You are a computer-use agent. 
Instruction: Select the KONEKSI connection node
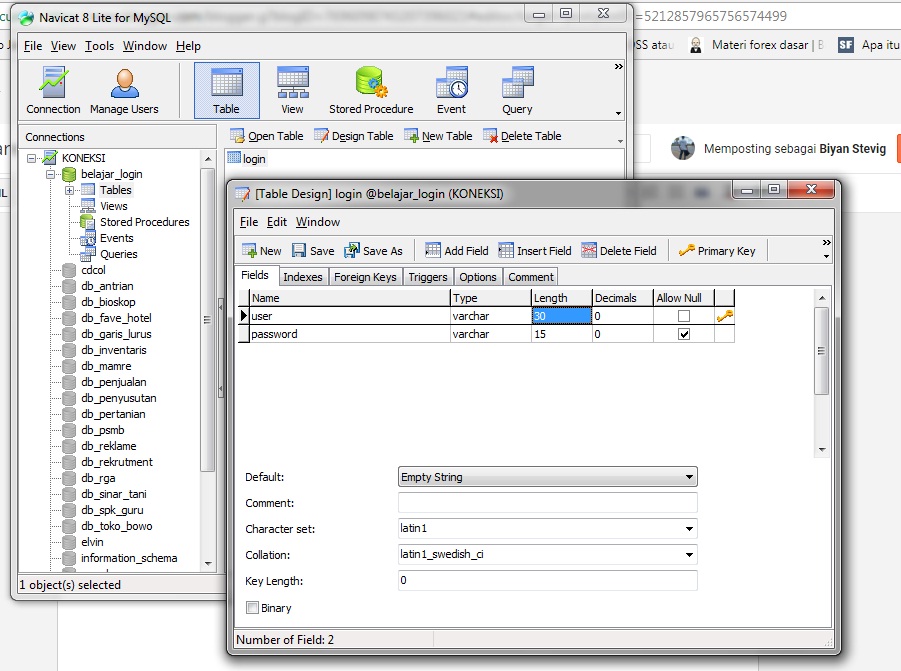click(83, 157)
